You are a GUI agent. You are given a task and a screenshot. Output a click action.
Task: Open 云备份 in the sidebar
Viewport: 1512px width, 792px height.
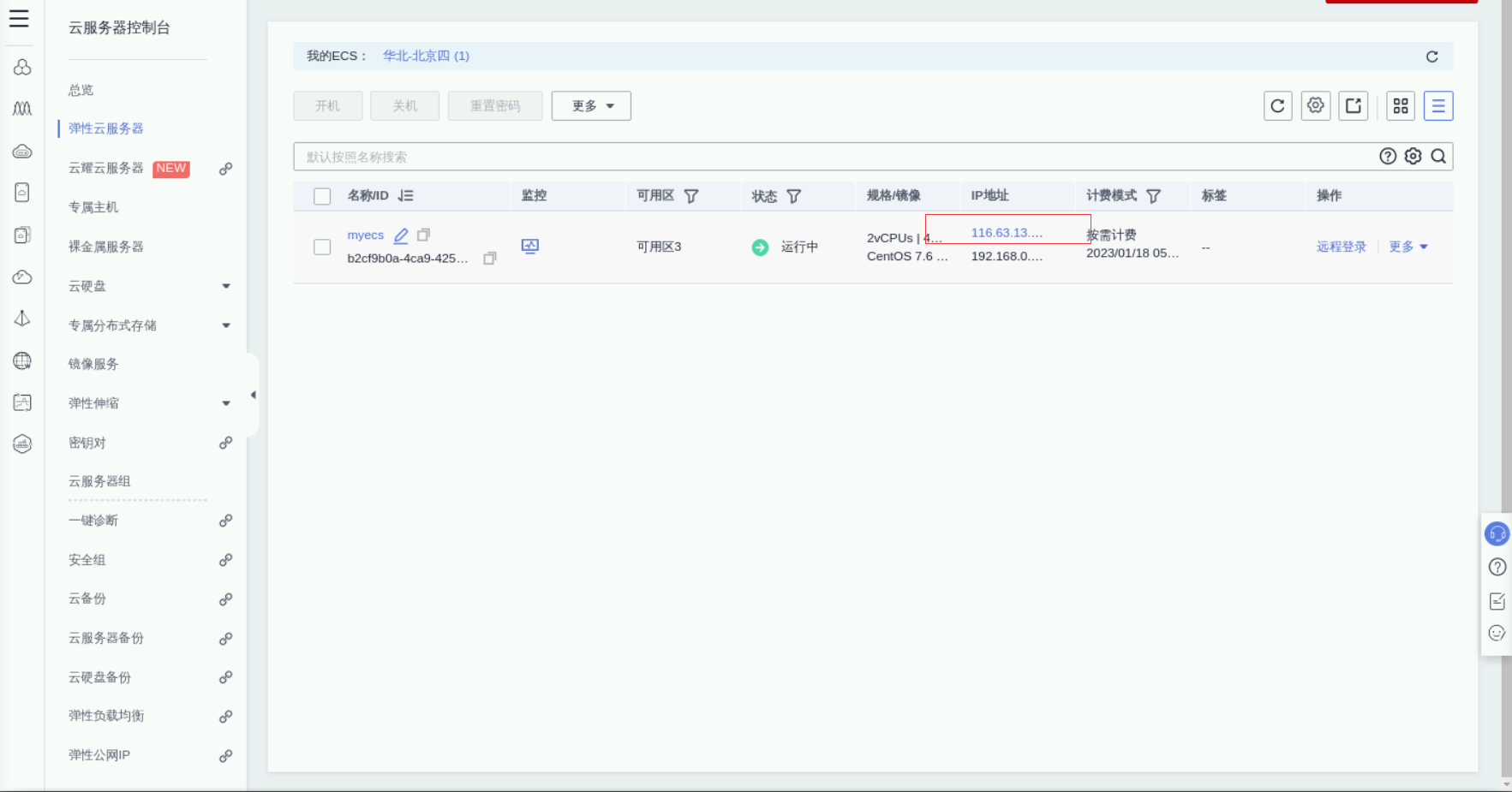[87, 598]
